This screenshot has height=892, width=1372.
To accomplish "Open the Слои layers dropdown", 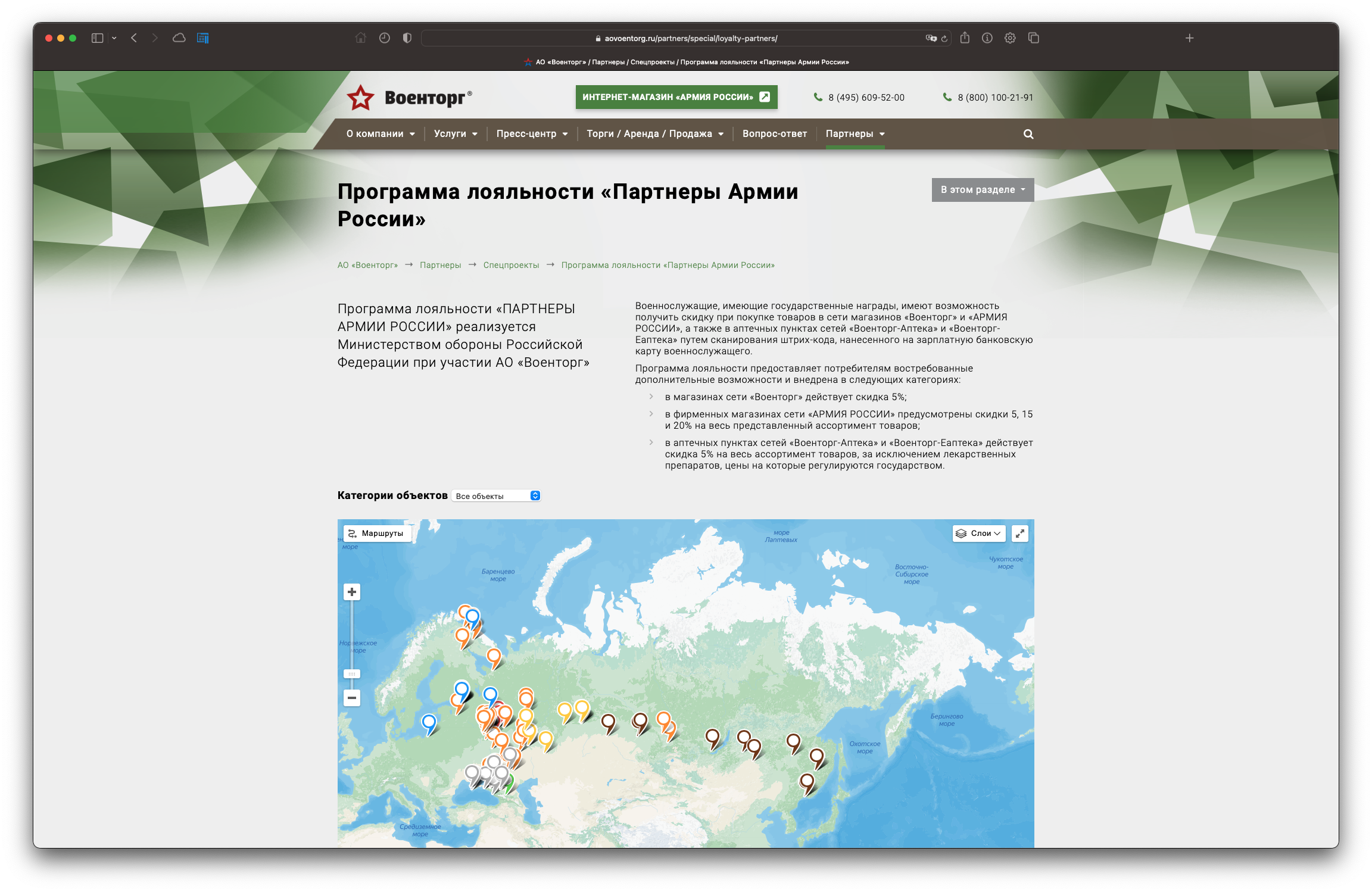I will [x=978, y=534].
